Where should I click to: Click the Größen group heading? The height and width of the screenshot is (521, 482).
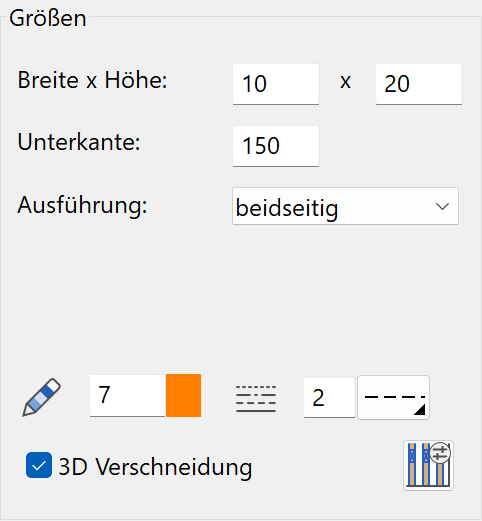pyautogui.click(x=48, y=18)
